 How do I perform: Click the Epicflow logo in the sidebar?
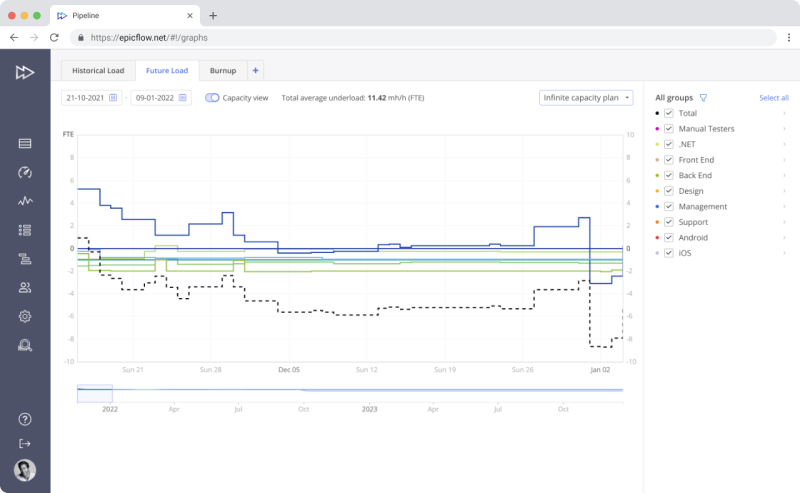pos(25,71)
